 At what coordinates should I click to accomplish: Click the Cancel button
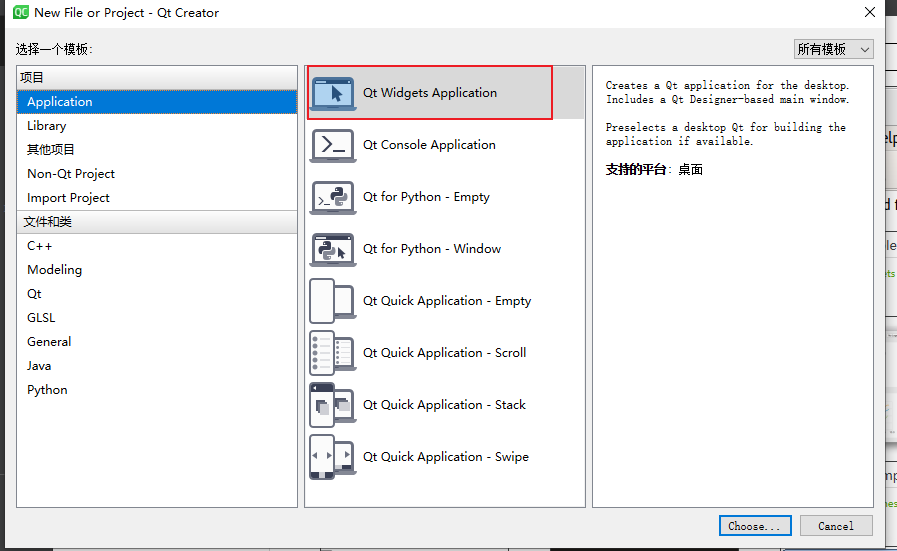pos(836,526)
